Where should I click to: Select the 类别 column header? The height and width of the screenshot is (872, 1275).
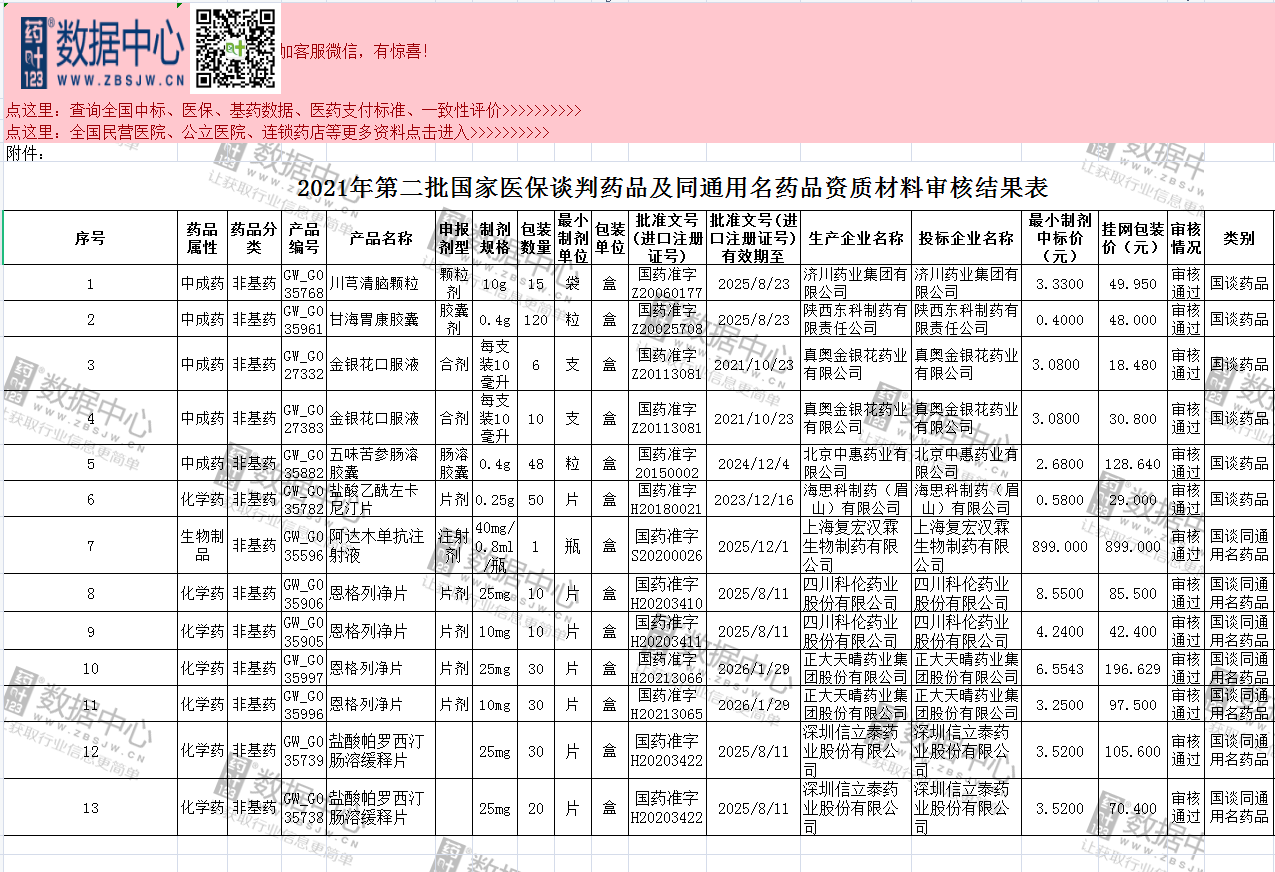[x=1240, y=238]
